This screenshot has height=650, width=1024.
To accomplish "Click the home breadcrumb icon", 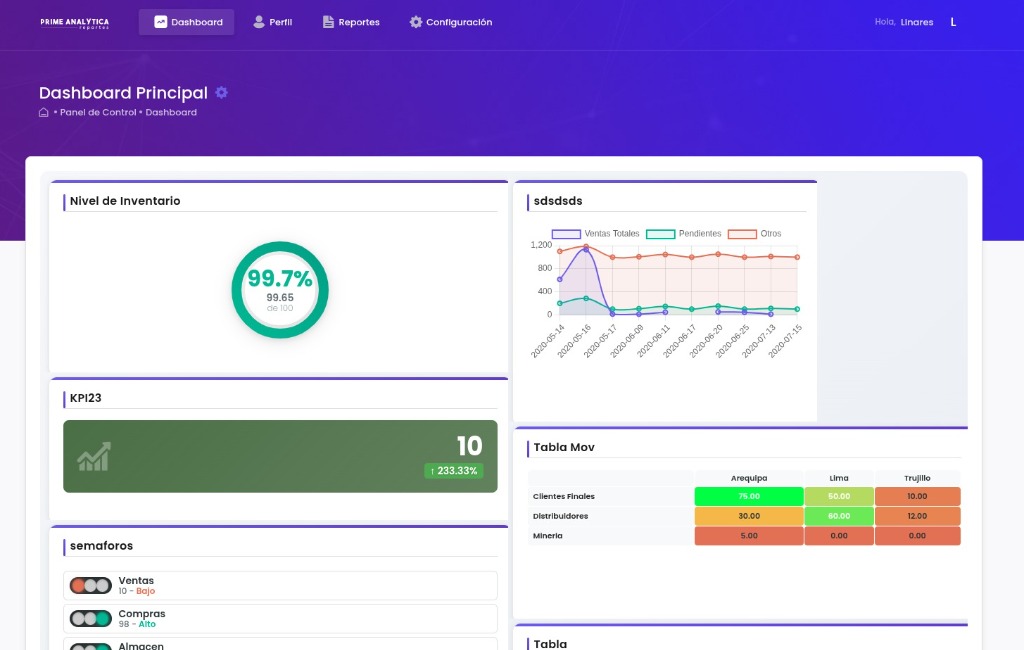I will coord(42,112).
